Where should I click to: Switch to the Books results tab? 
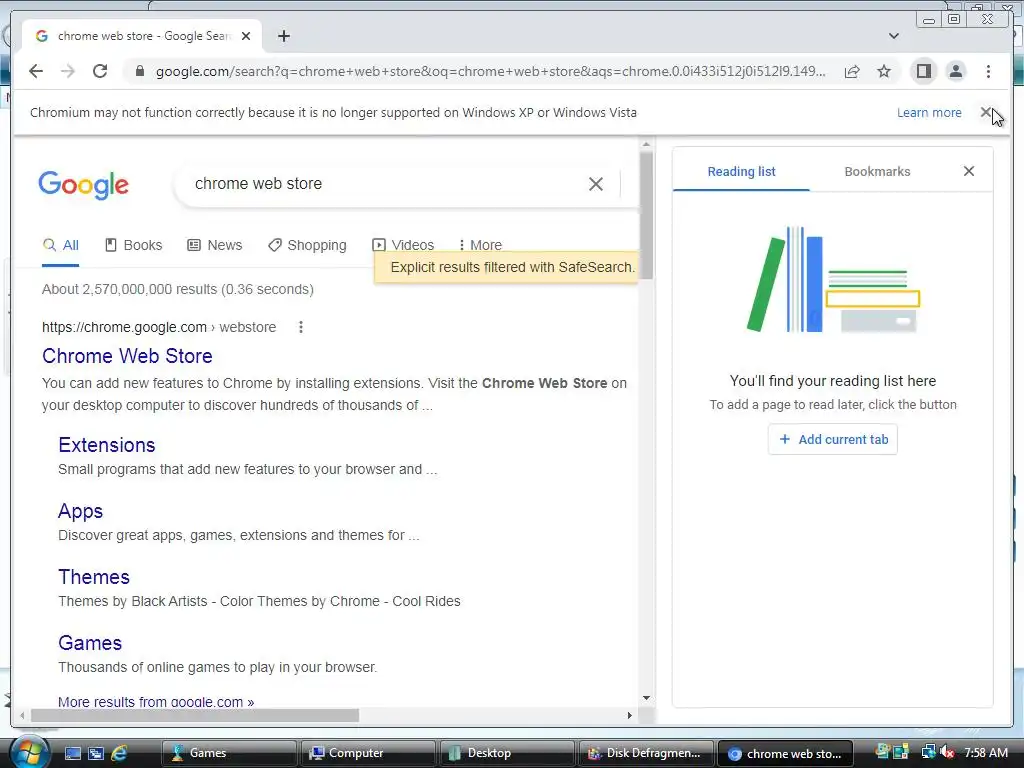[x=134, y=246]
